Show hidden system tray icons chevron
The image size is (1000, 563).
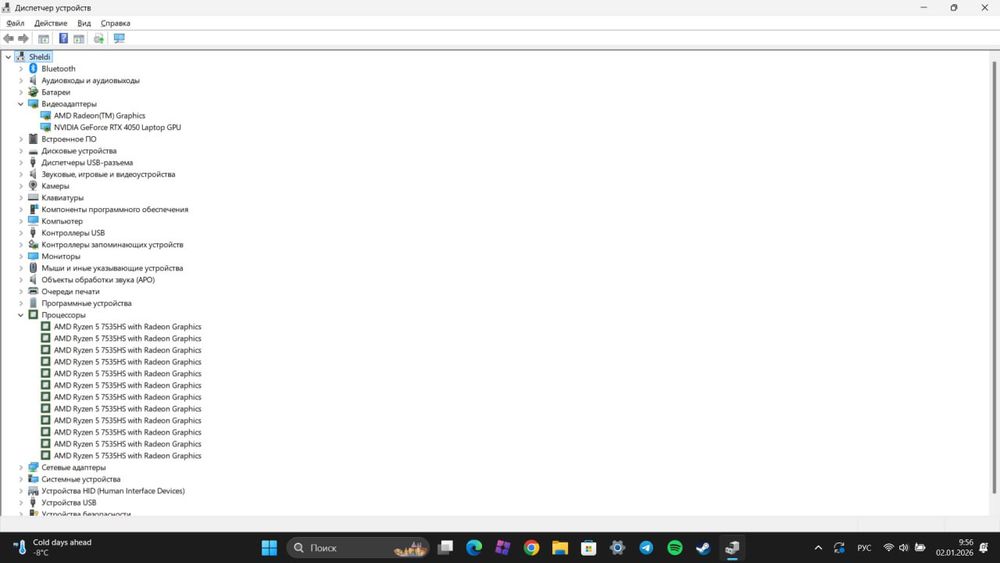coord(818,548)
